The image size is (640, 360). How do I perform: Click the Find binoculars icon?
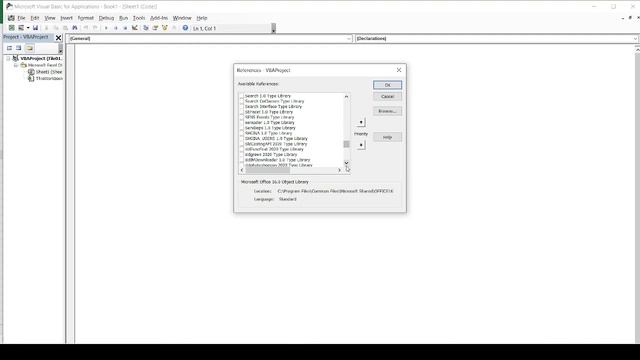75,28
